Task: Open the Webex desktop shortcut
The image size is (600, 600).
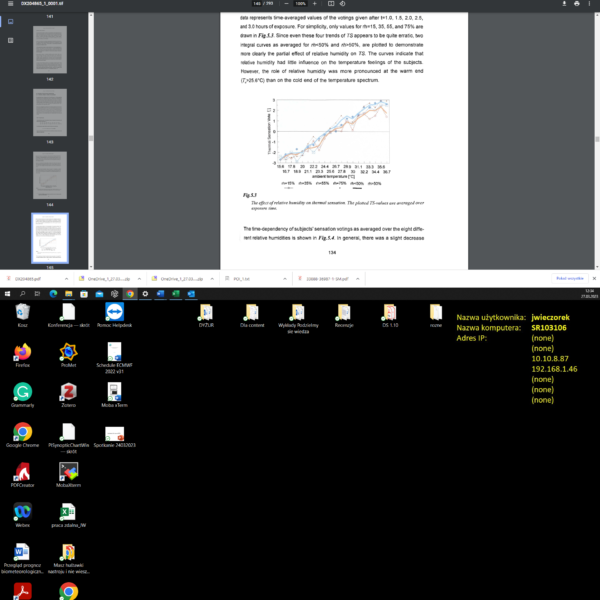Action: (22, 511)
